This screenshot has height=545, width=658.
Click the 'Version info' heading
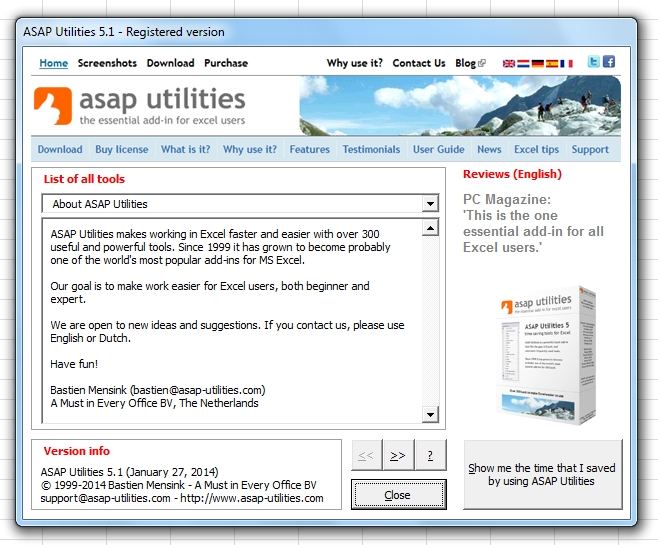77,451
